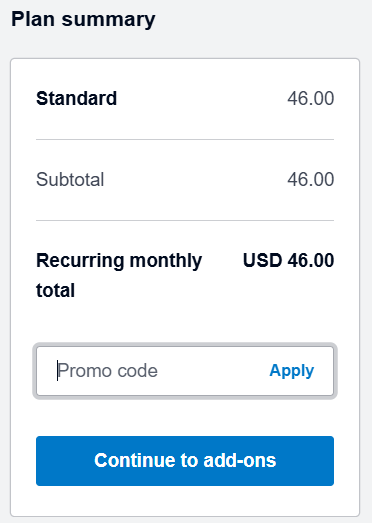Click the Standard plan name
372x523 pixels.
76,98
